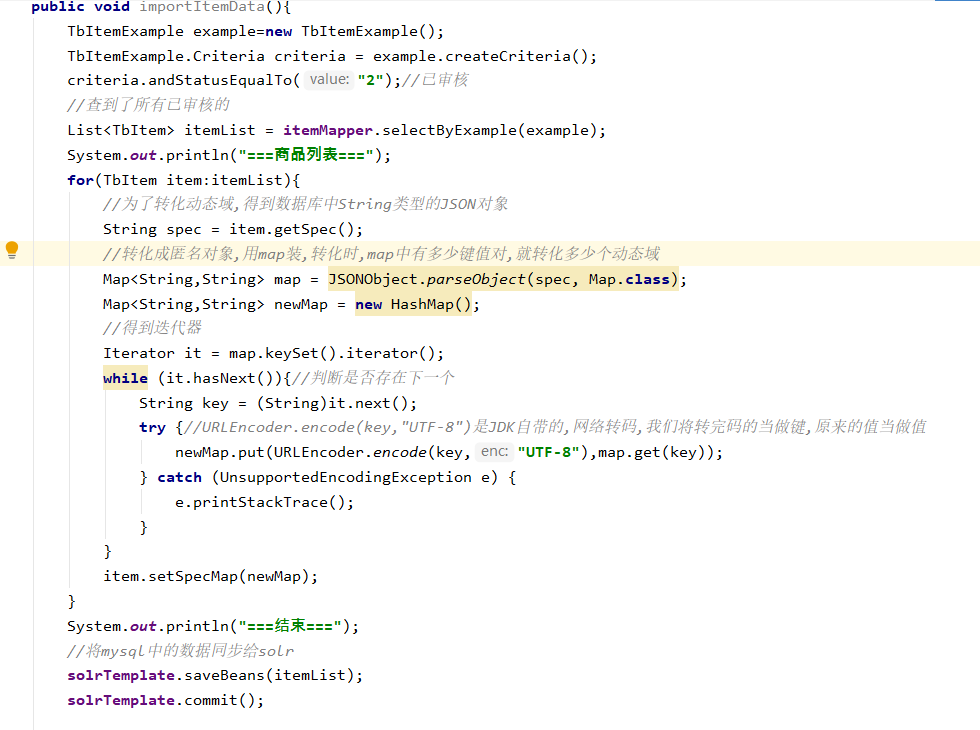Click 'new HashMap()' expression

[412, 304]
